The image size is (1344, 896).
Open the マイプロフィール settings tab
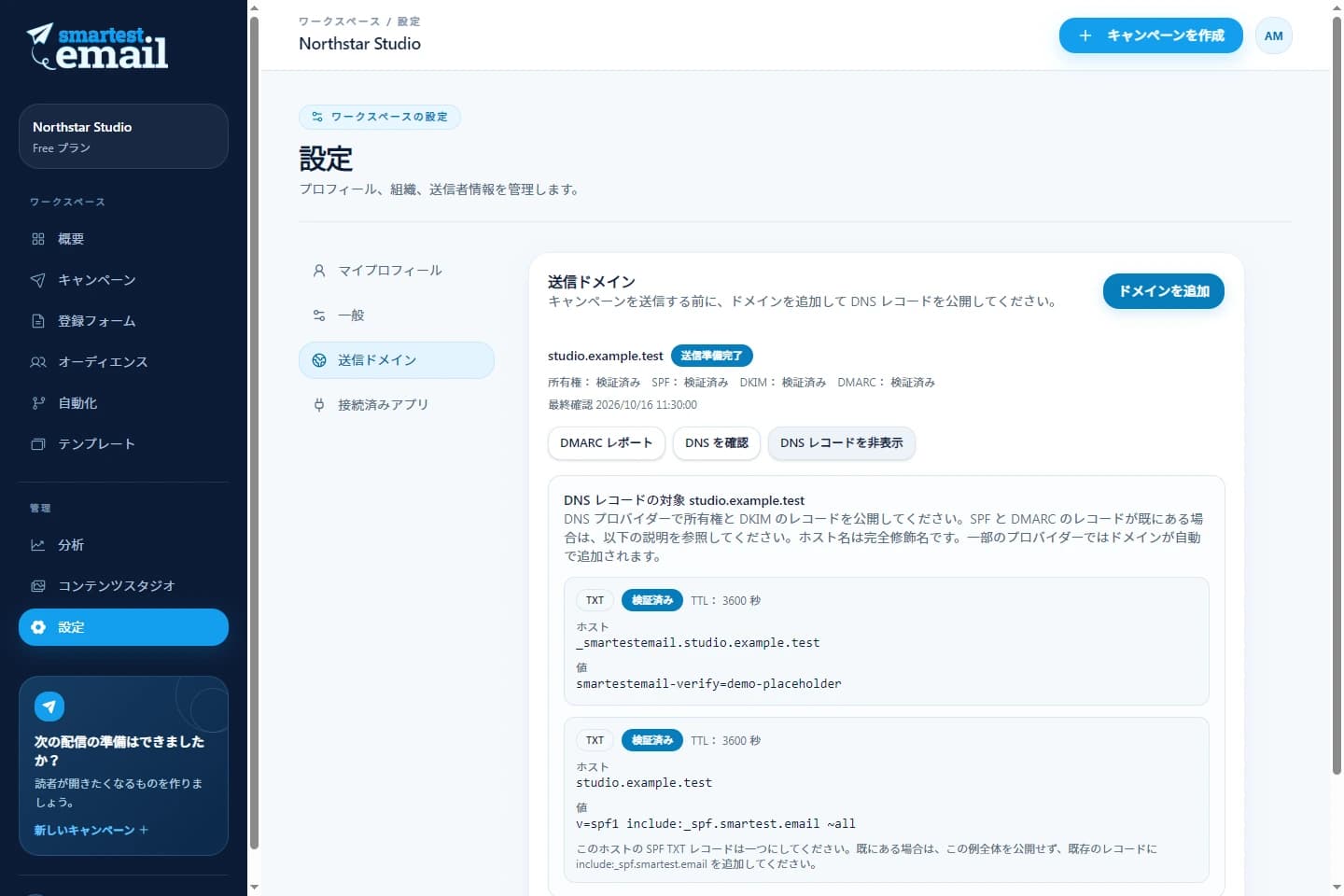[x=397, y=271]
